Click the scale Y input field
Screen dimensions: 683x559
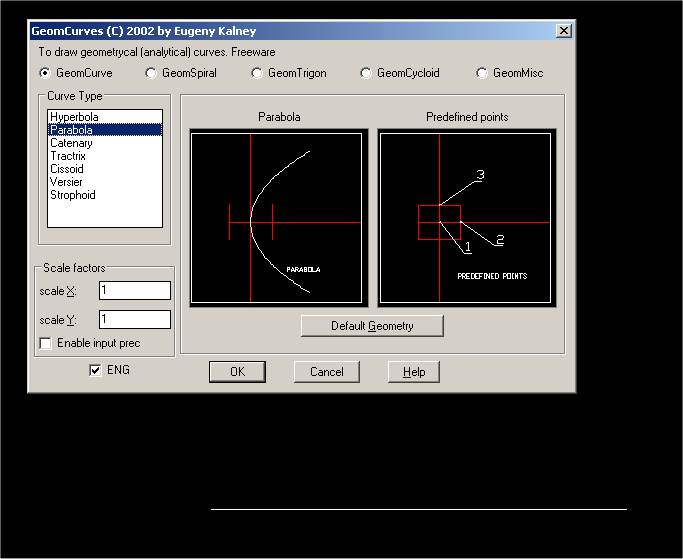[x=134, y=320]
